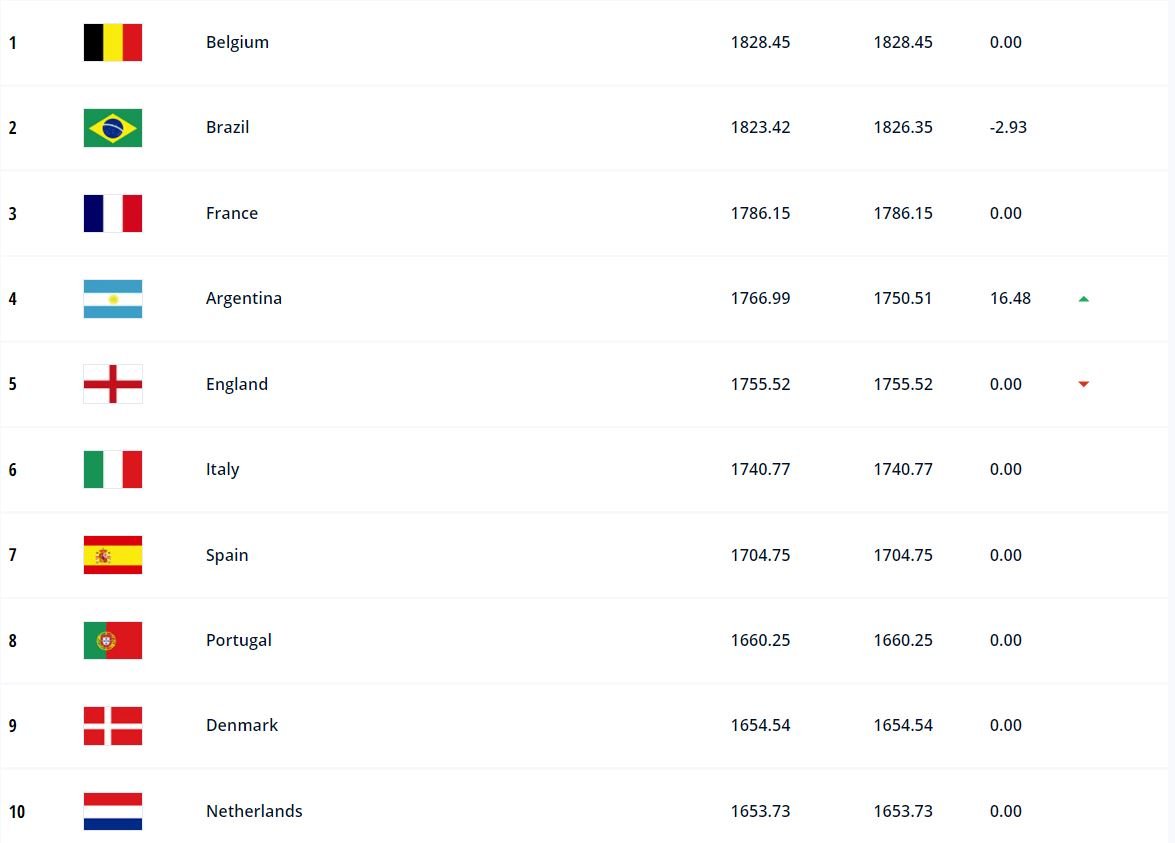
Task: Click the Italy flag icon
Action: coord(112,469)
